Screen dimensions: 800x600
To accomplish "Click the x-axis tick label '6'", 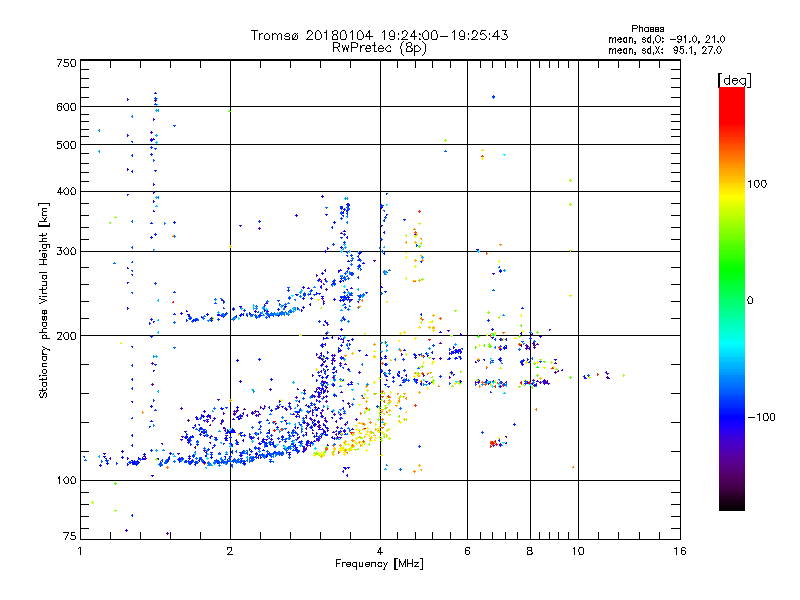I will pyautogui.click(x=467, y=551).
